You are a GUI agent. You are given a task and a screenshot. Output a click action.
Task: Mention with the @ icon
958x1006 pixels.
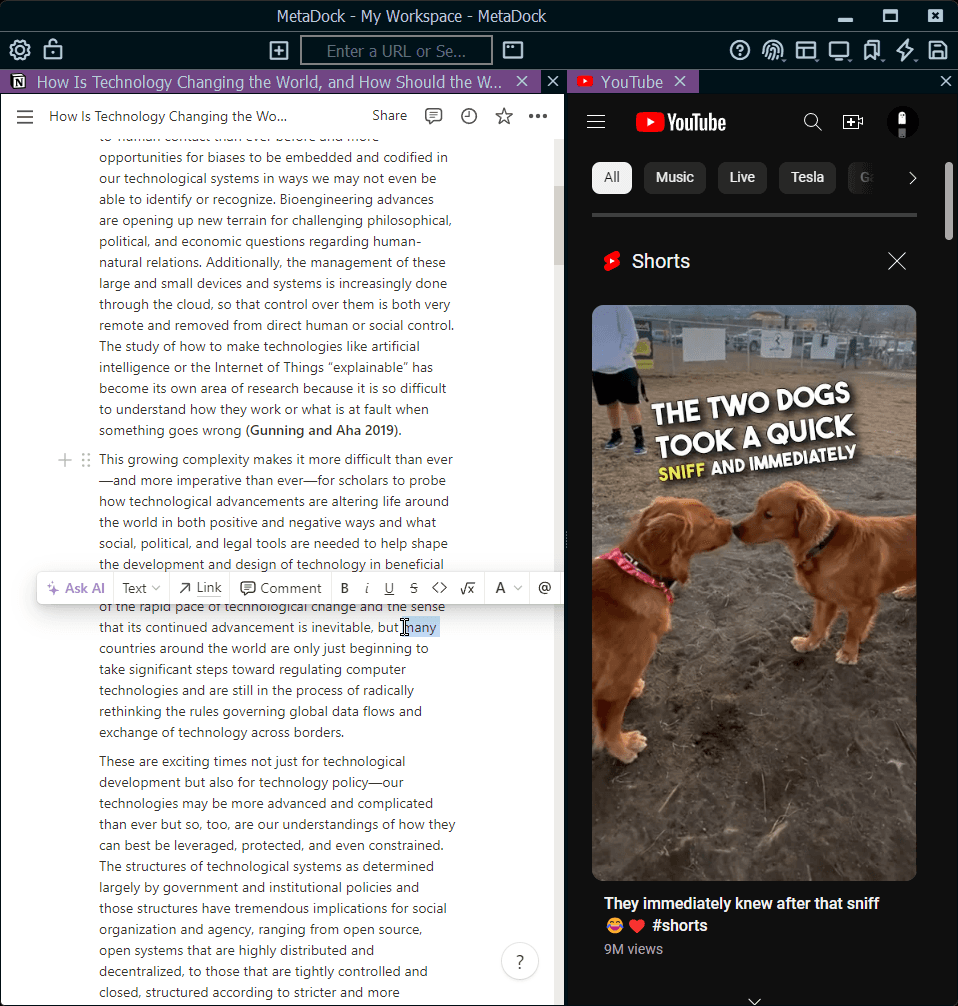point(545,588)
